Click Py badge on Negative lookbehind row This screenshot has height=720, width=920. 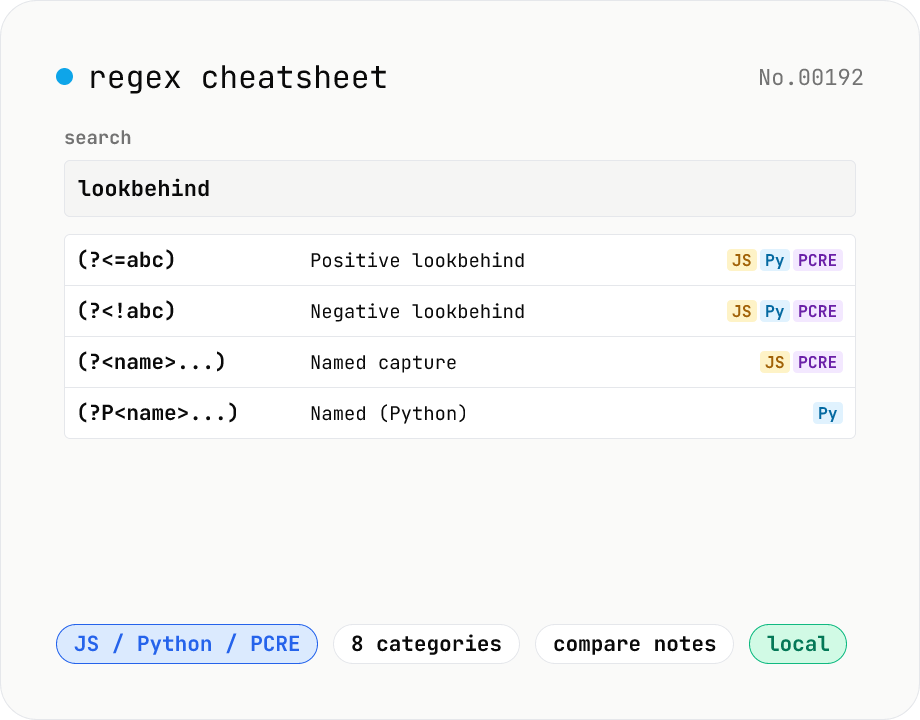774,311
